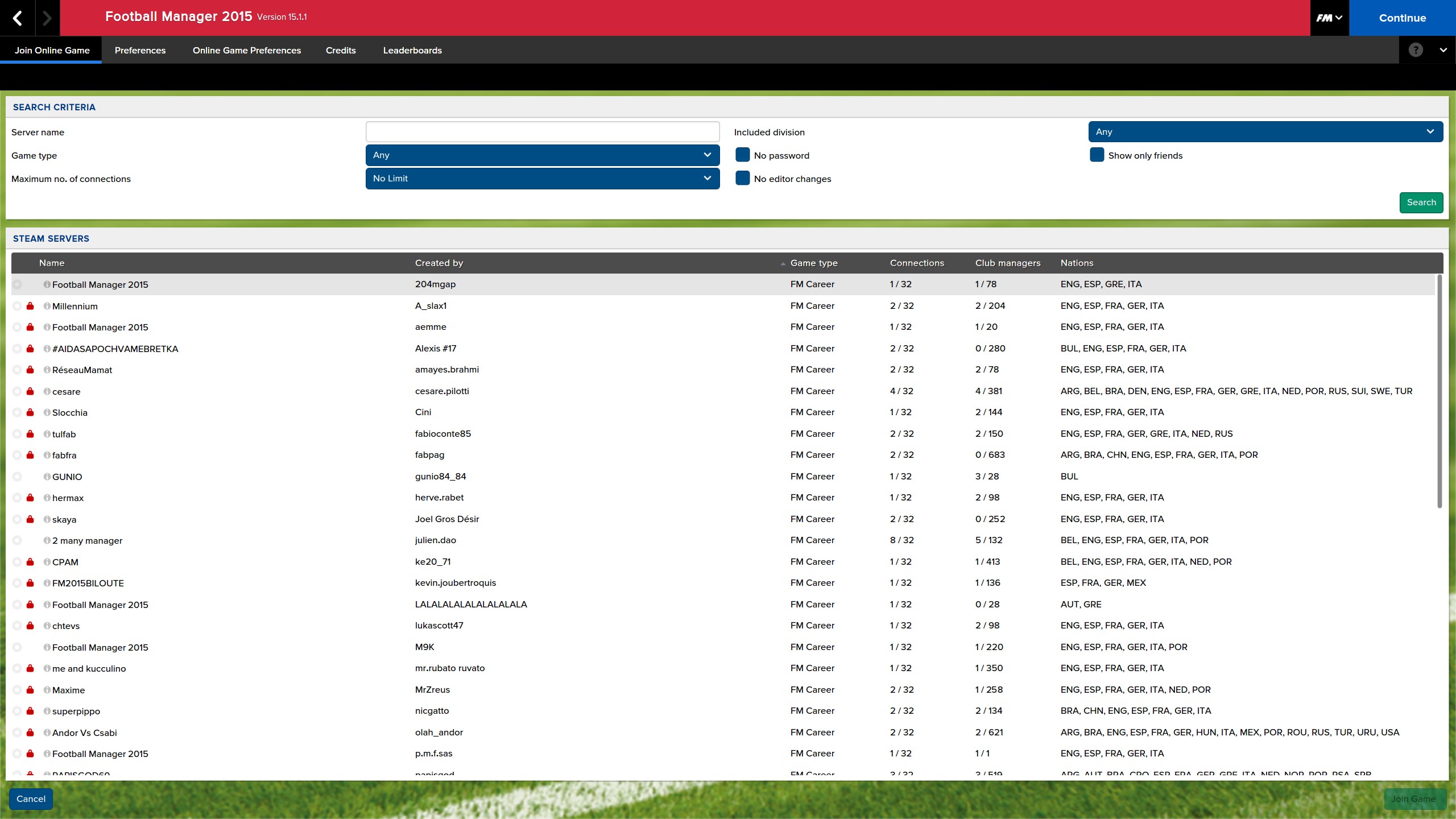Click the lock icon on Maxime row

(30, 690)
